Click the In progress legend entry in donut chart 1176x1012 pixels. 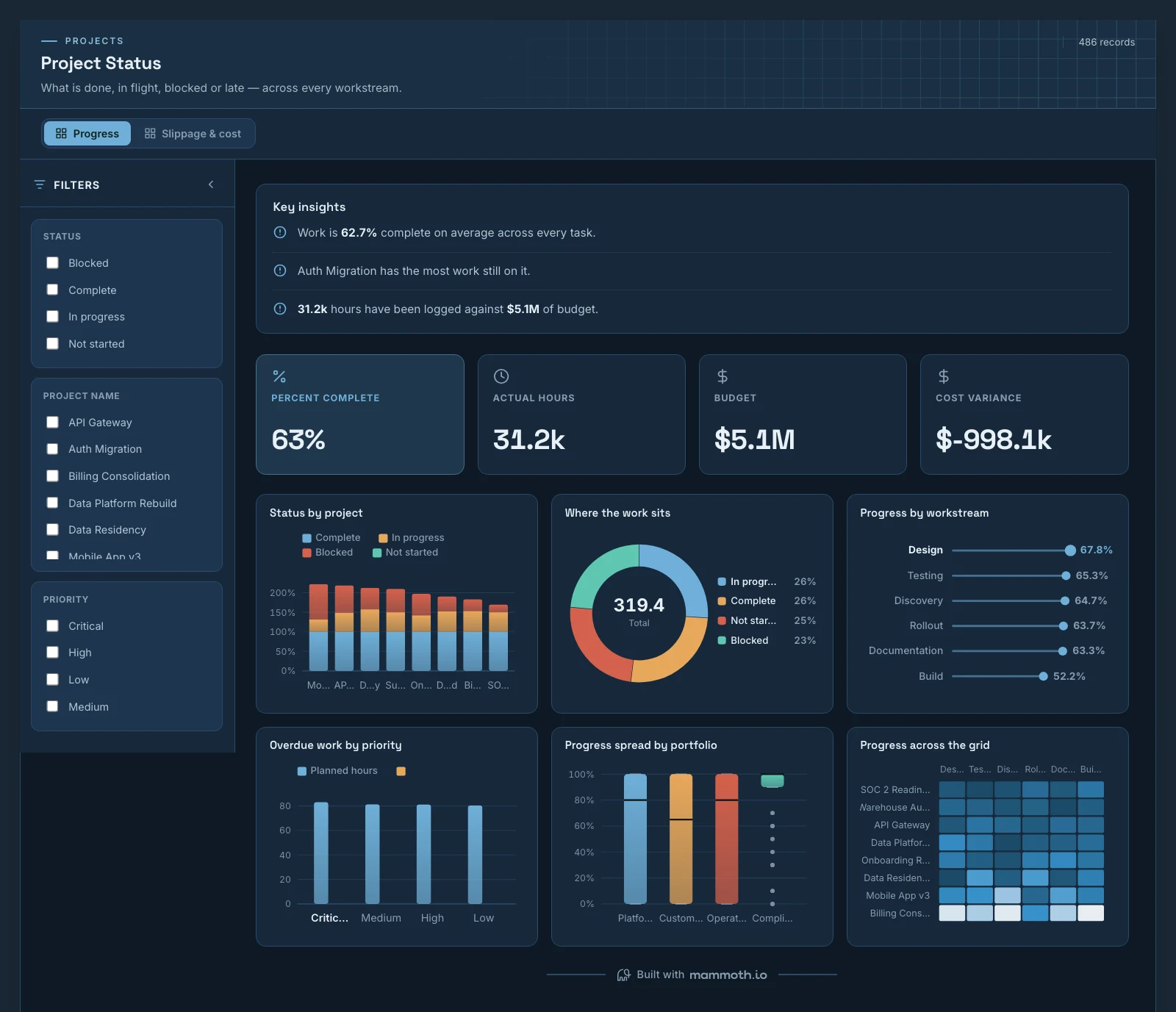(x=767, y=581)
